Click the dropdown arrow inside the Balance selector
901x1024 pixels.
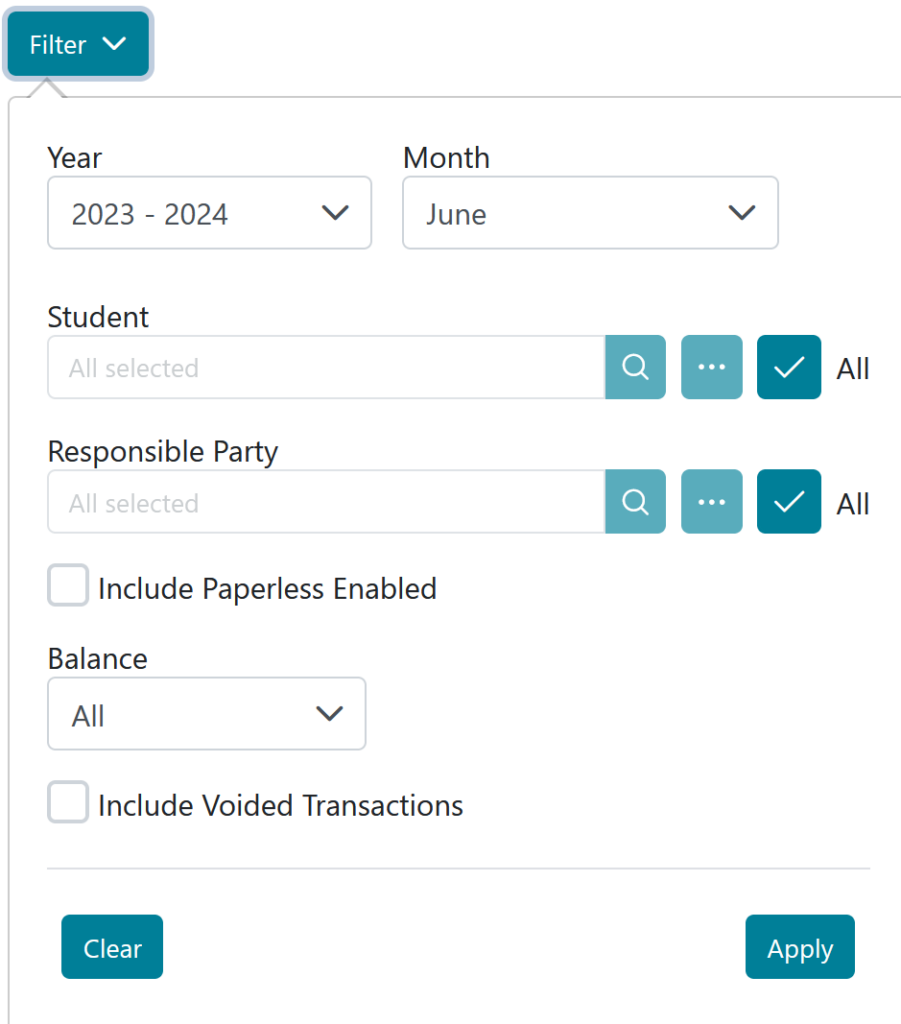(330, 714)
